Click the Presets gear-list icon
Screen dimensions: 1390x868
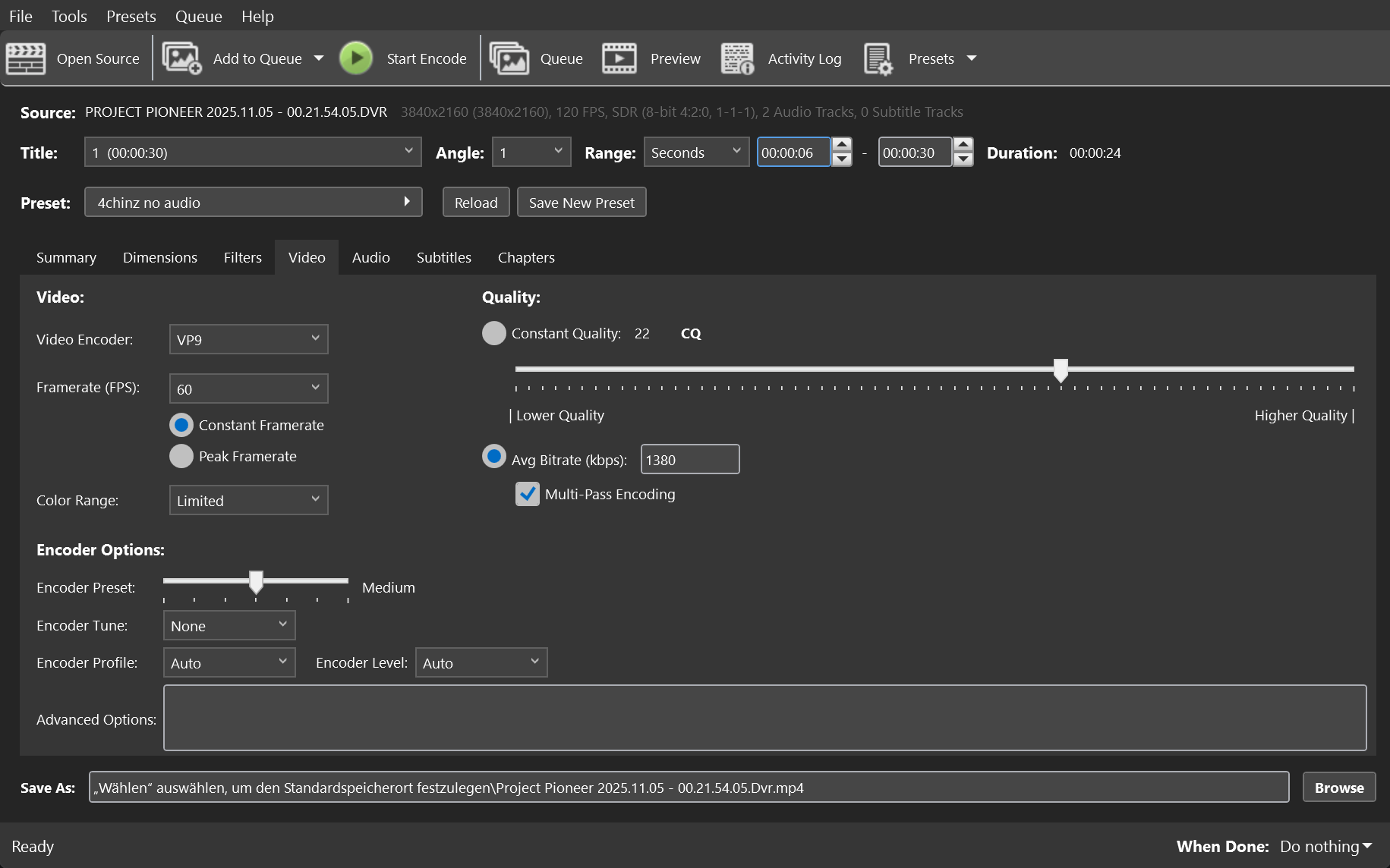878,58
